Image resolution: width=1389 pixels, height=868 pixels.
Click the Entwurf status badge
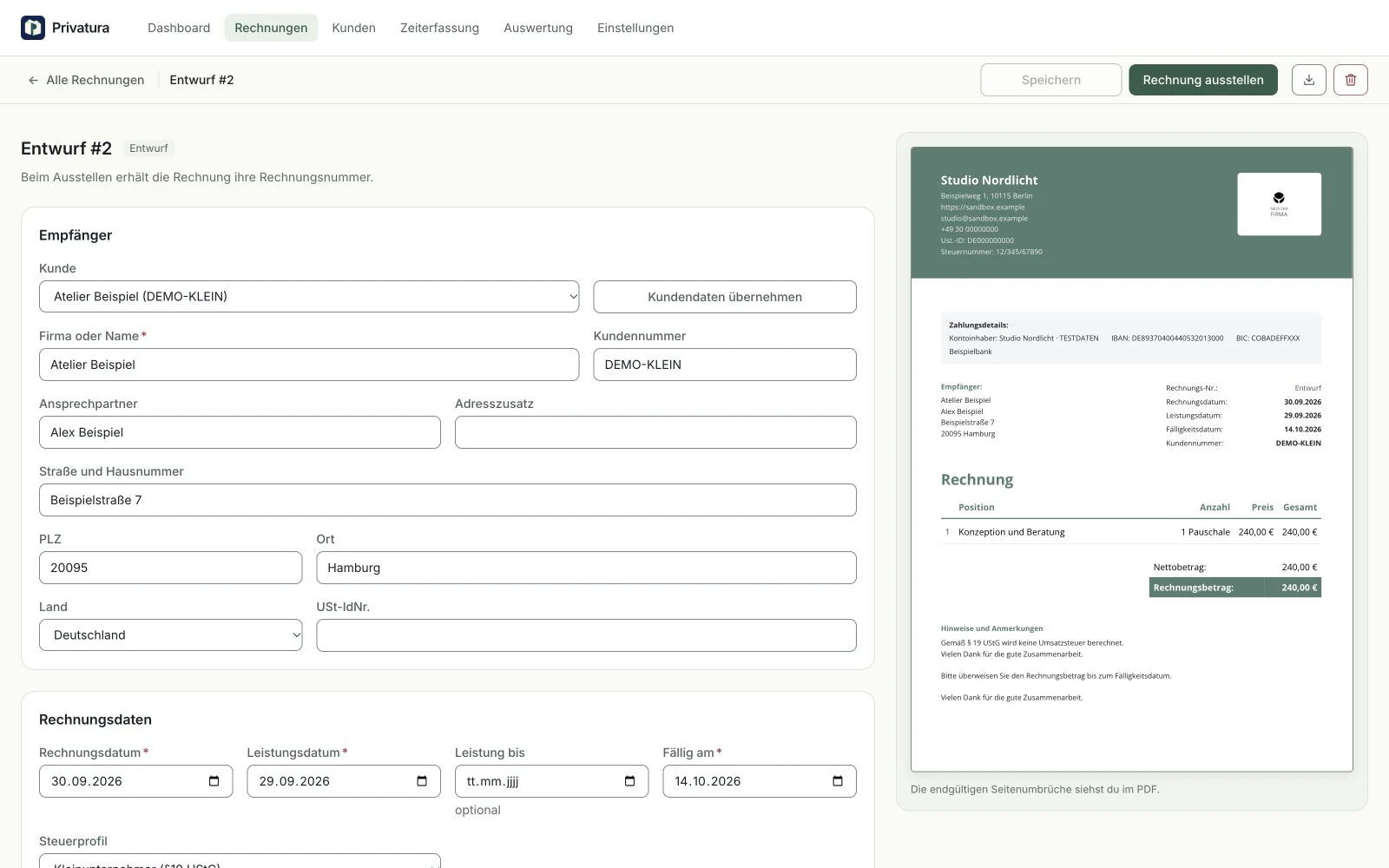tap(148, 148)
